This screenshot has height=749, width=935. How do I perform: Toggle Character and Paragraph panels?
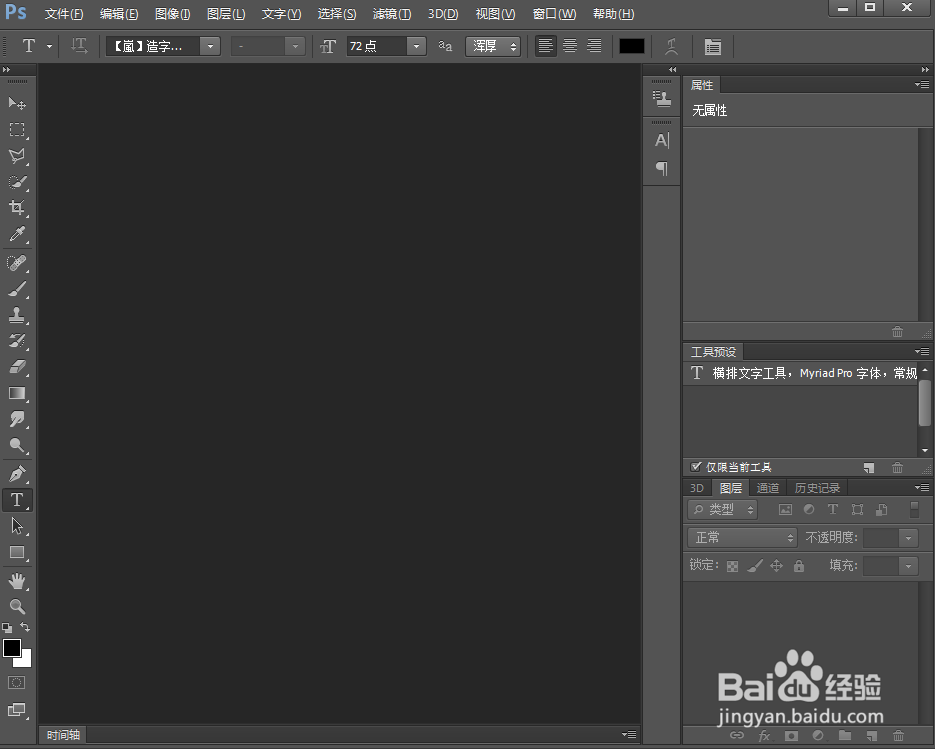coord(713,46)
